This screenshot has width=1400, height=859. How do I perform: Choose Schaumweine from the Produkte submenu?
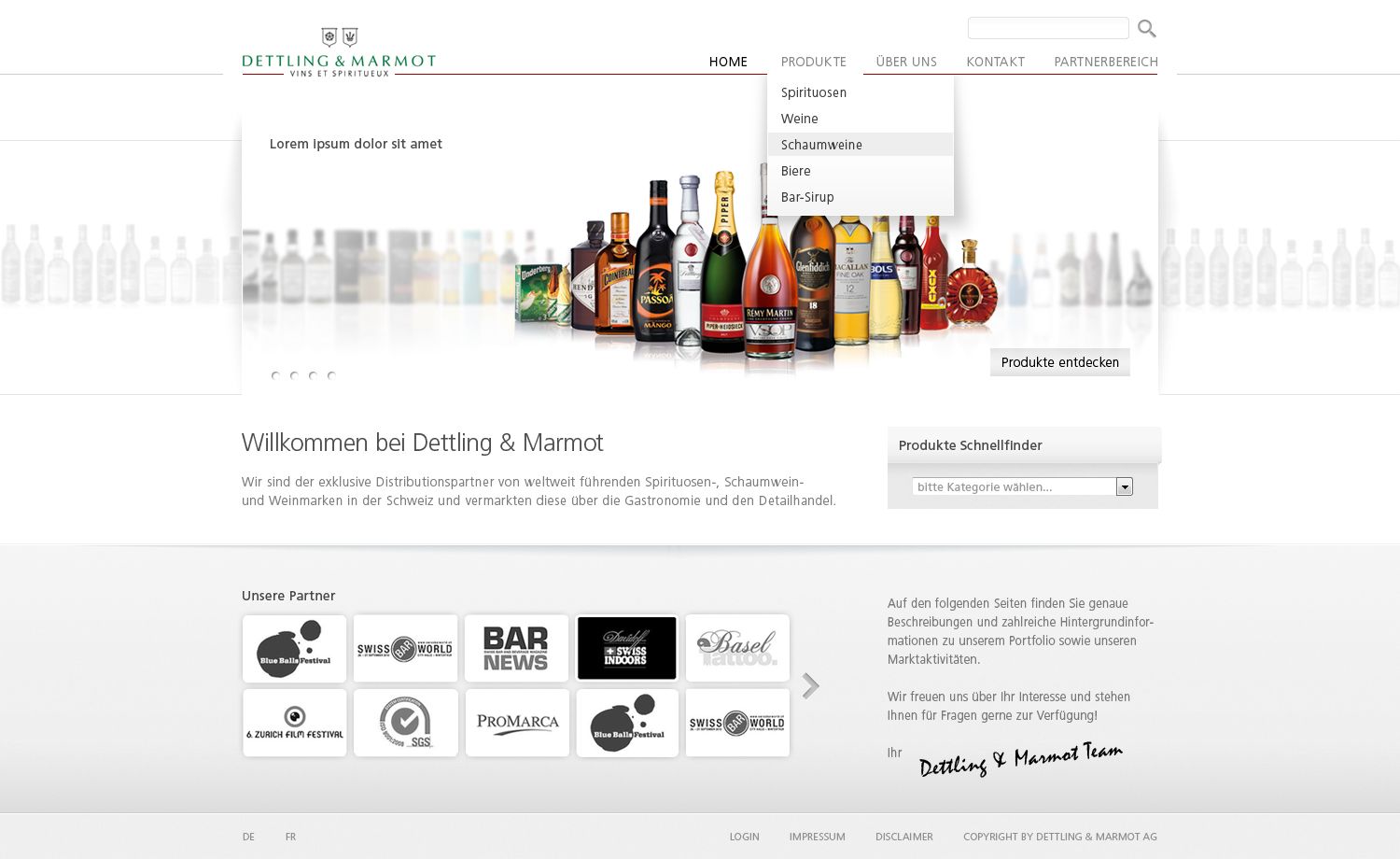point(821,145)
